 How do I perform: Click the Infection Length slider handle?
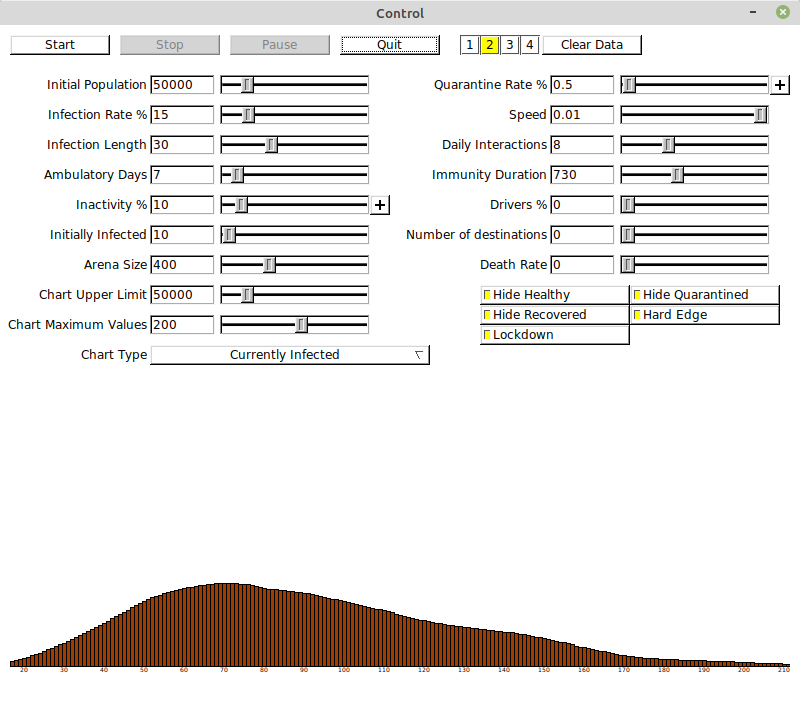click(271, 145)
